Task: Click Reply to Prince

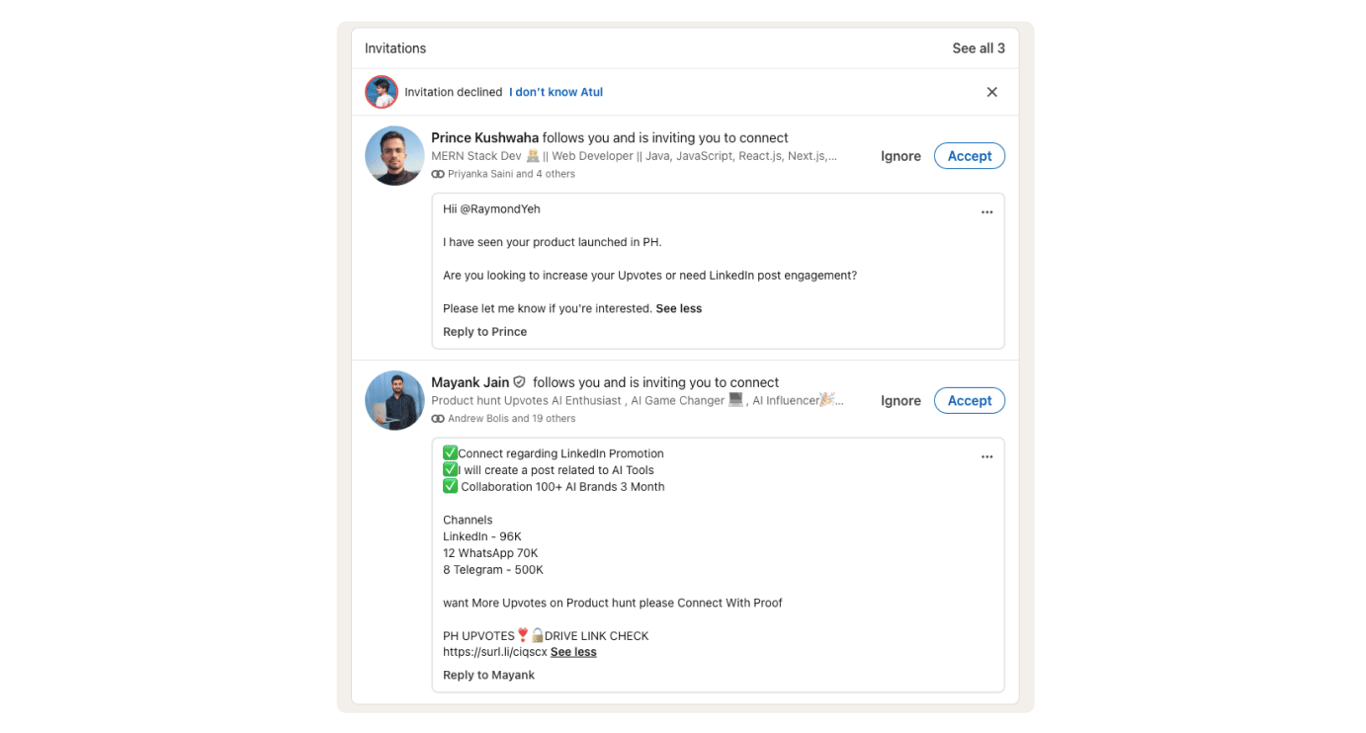Action: (x=485, y=332)
